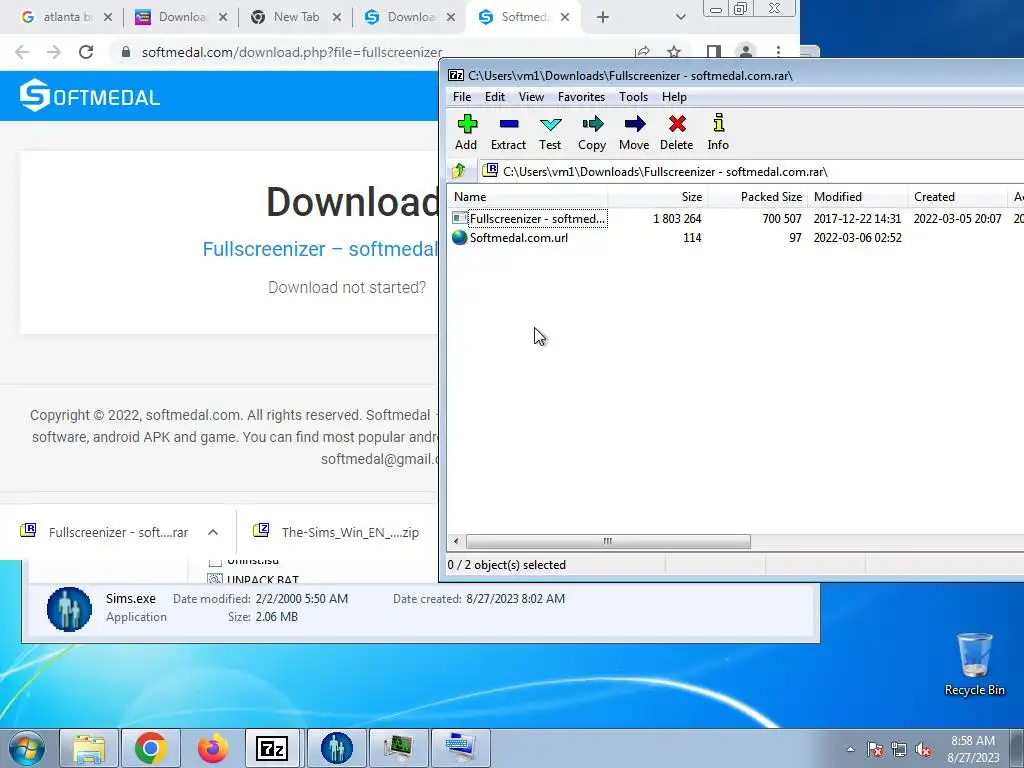
Task: Click the system monitor taskbar icon
Action: (398, 748)
